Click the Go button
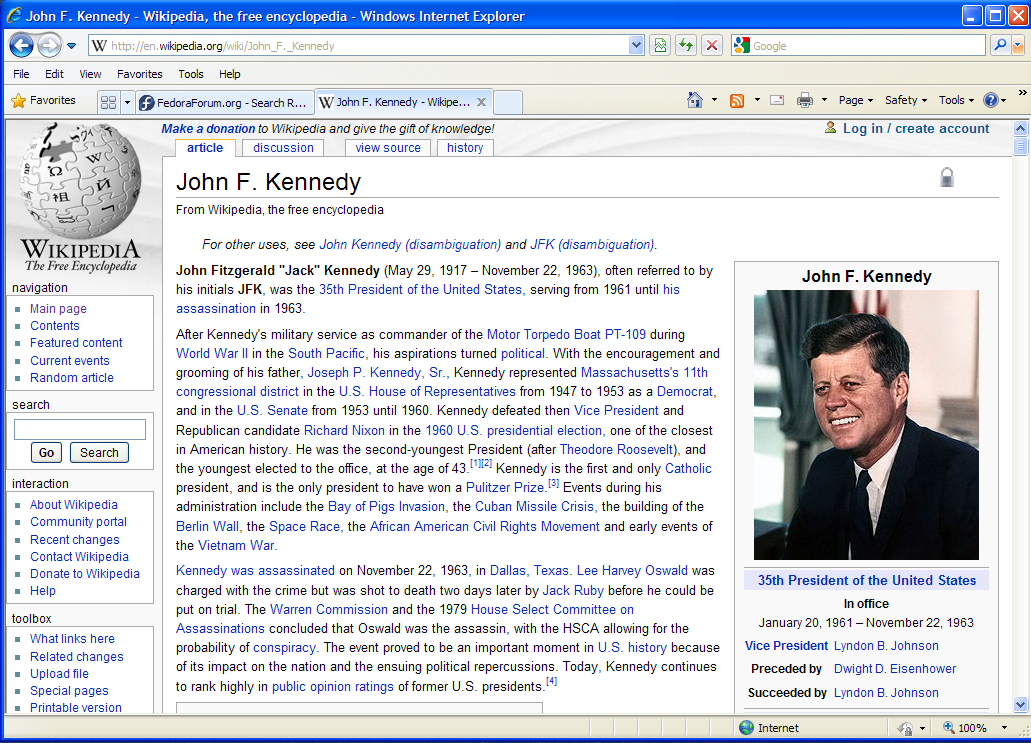The height and width of the screenshot is (743, 1031). click(x=46, y=452)
